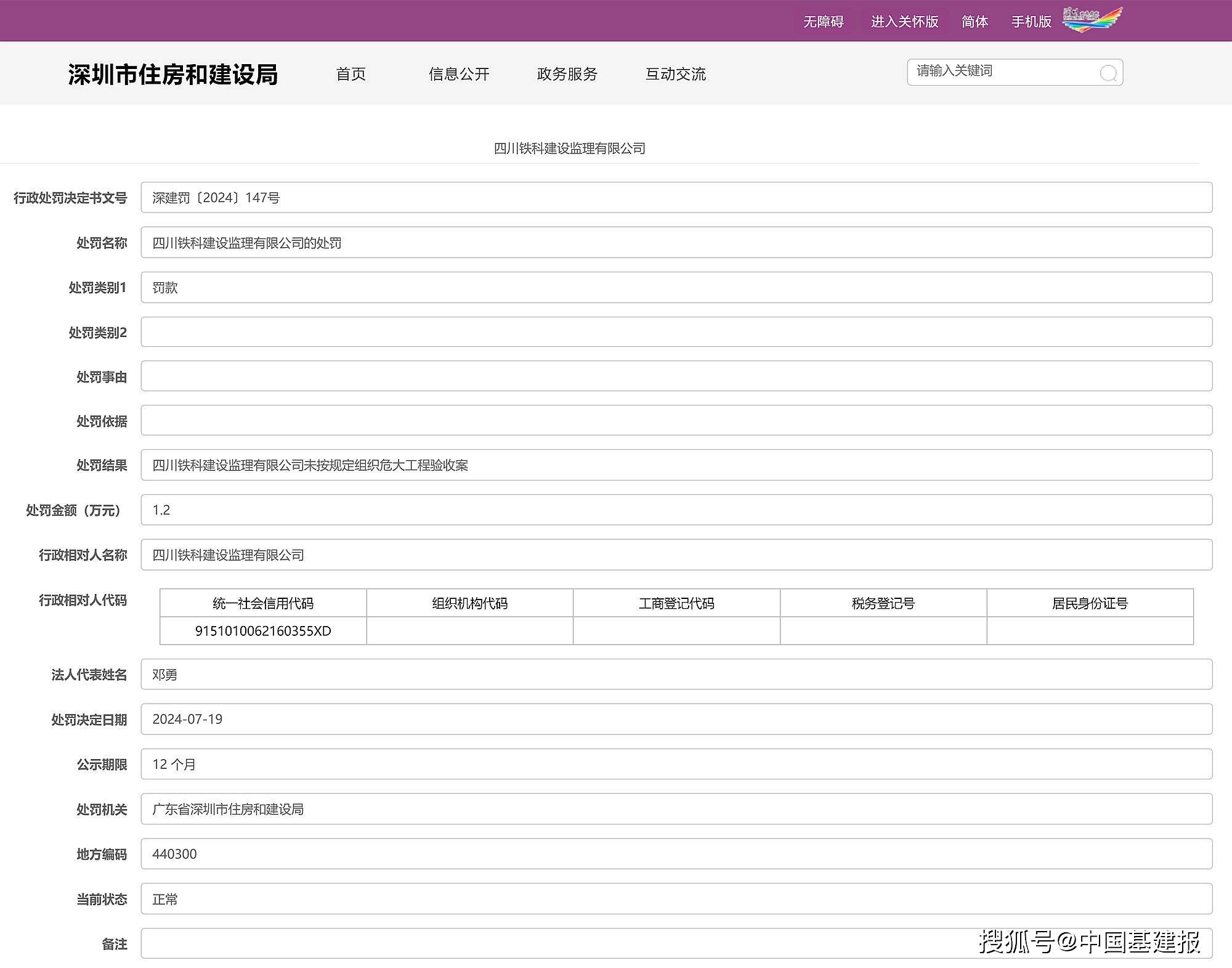Click 深圳市住房和建设局 site title
Image resolution: width=1232 pixels, height=968 pixels.
click(x=173, y=75)
